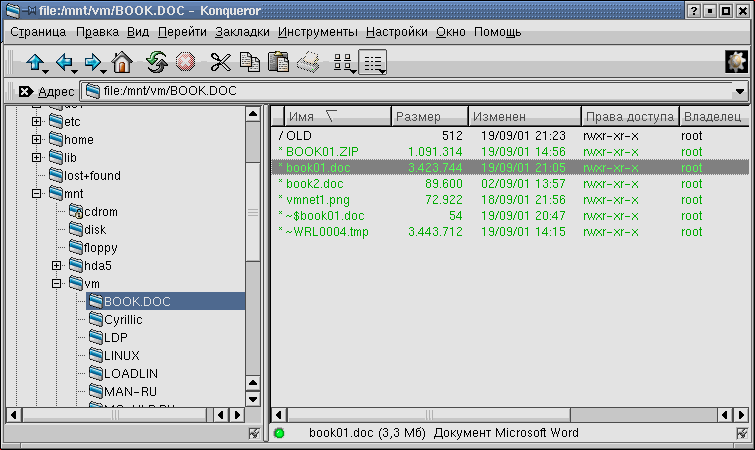This screenshot has height=450, width=755.
Task: Go up one directory level
Action: tap(34, 63)
